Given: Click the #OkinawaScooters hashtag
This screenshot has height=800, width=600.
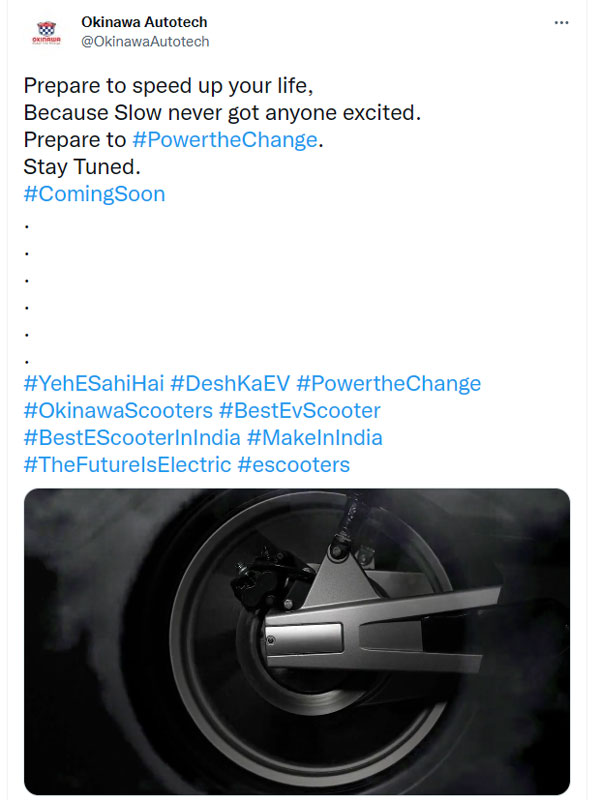Looking at the screenshot, I should 118,411.
